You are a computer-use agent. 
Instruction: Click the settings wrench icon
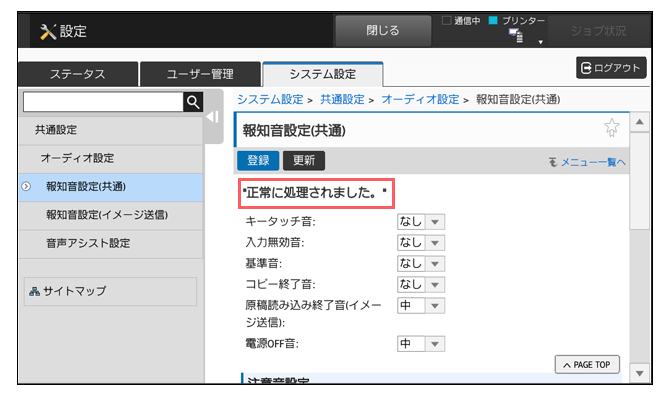point(48,32)
